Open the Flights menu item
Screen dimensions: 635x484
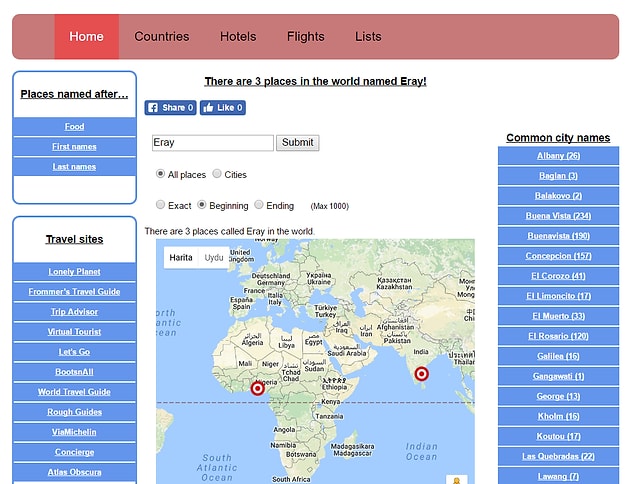point(306,36)
